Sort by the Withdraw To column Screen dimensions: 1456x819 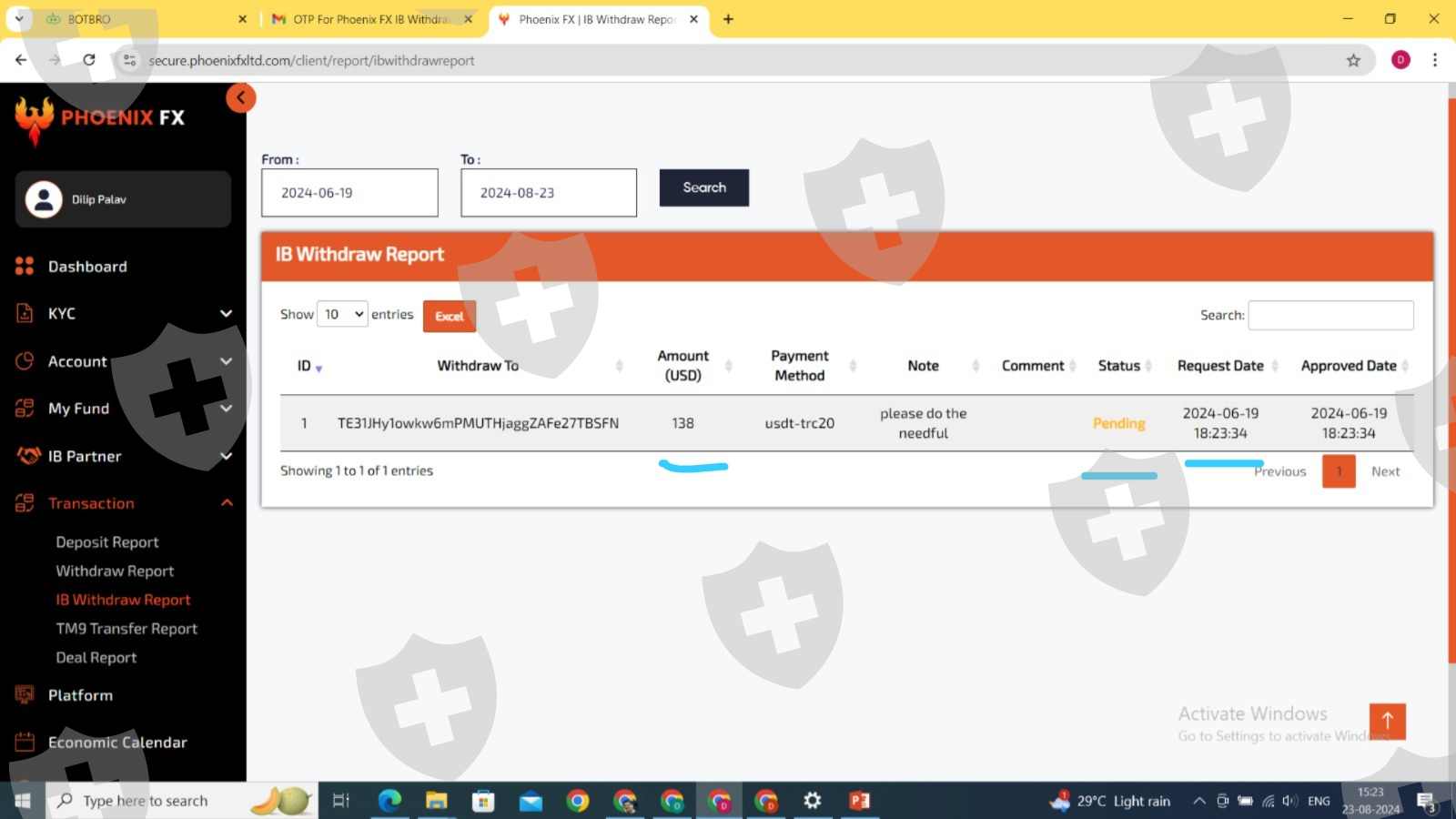[478, 366]
